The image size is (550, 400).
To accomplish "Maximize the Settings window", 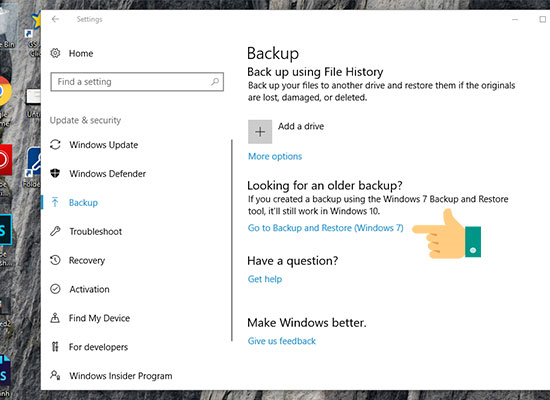I will click(x=543, y=19).
